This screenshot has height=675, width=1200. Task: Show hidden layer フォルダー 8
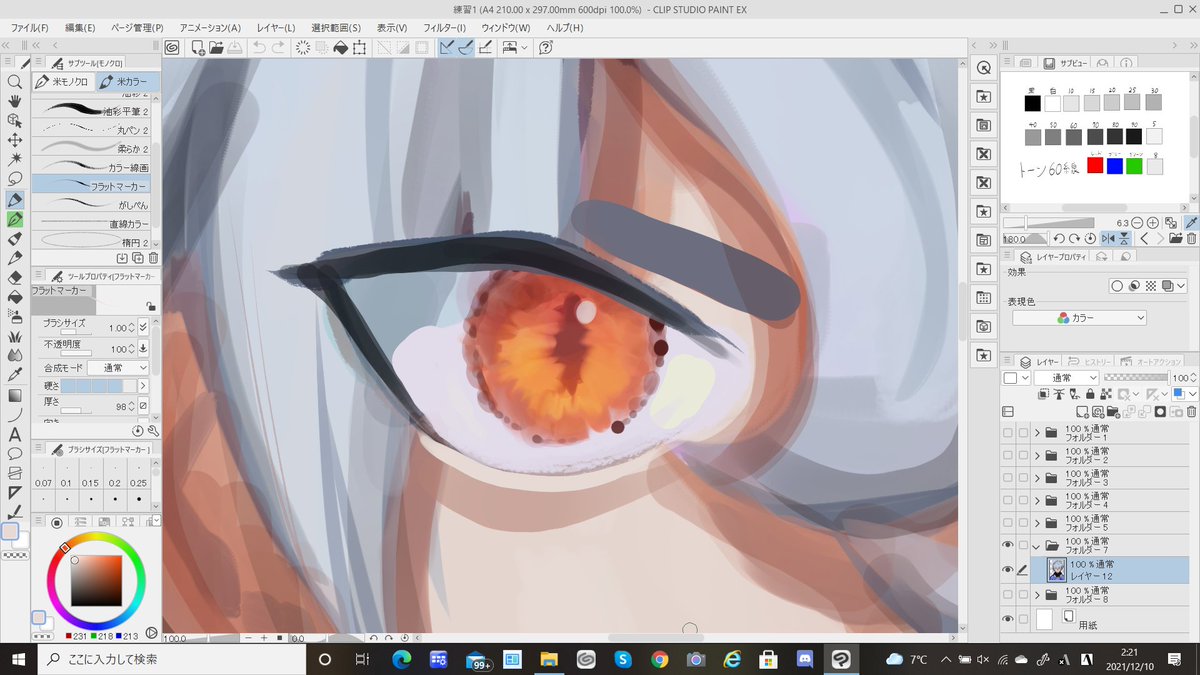pyautogui.click(x=1007, y=595)
